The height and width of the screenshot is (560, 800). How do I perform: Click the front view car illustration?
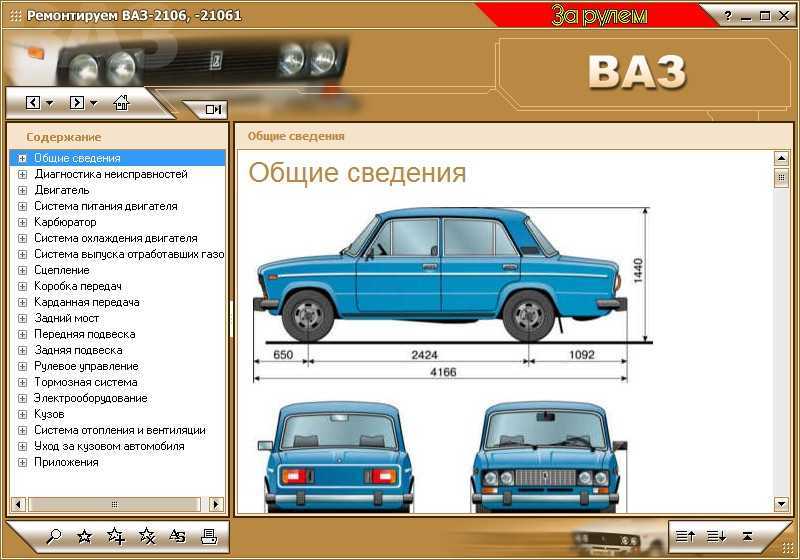click(x=547, y=457)
